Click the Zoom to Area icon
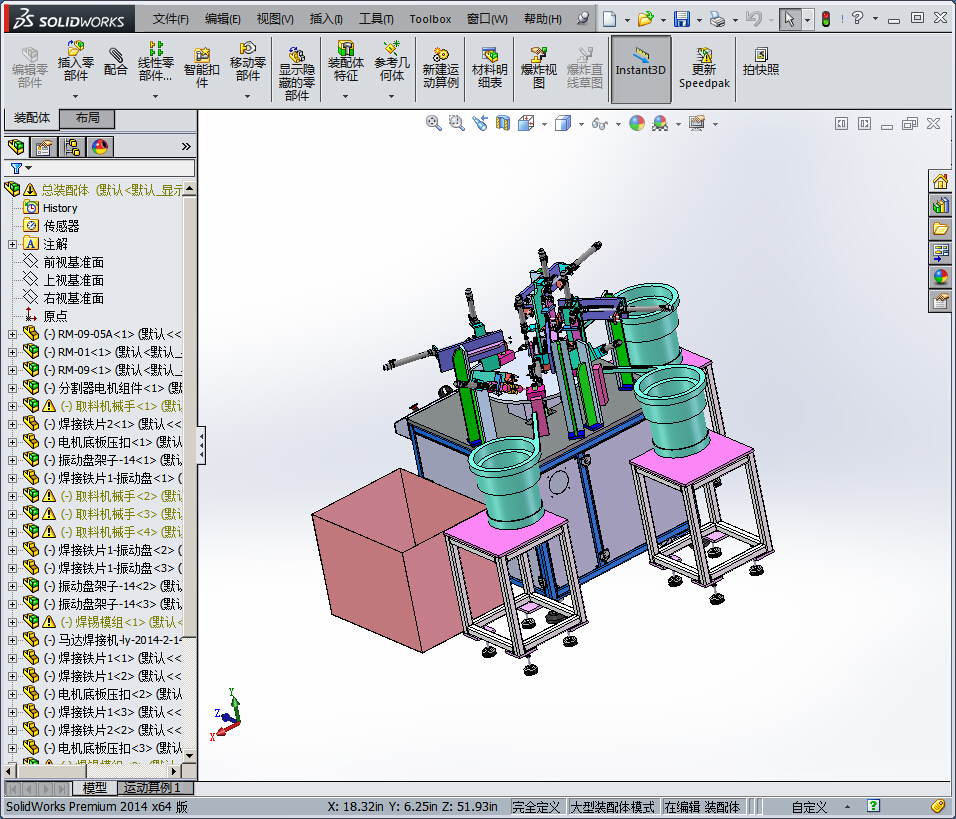 [456, 123]
